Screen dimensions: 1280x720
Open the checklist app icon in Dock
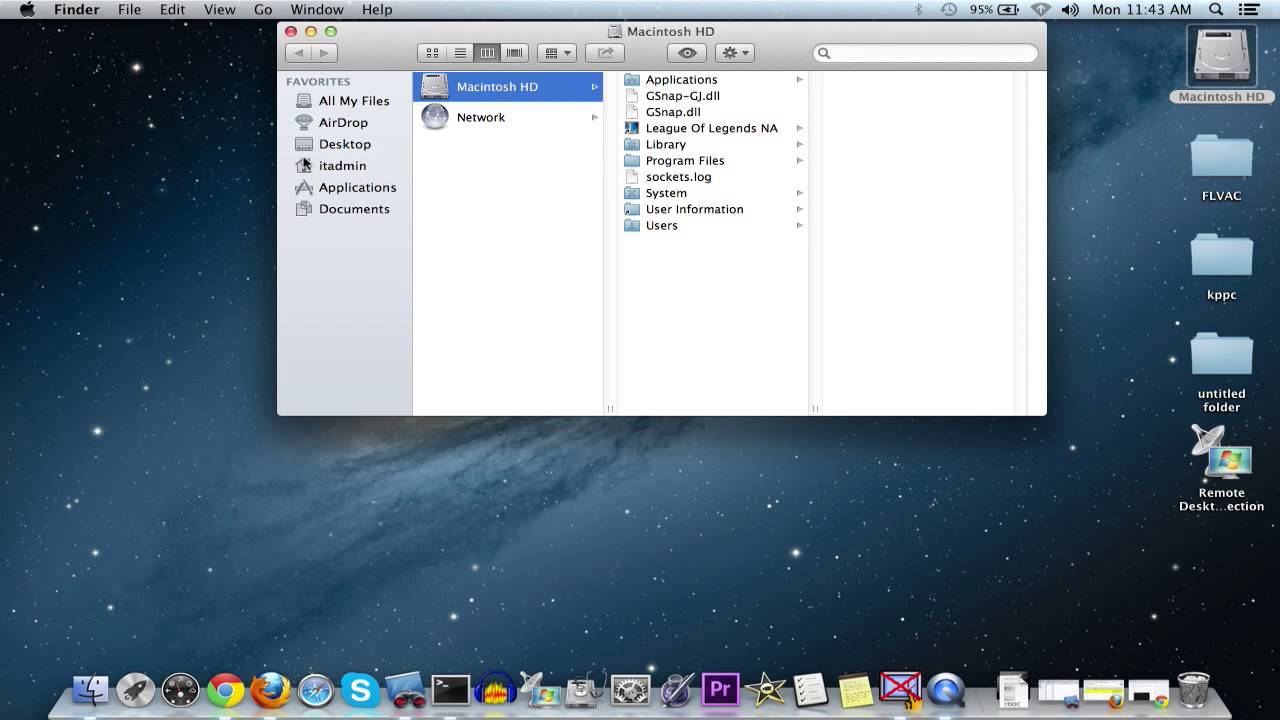pyautogui.click(x=810, y=689)
